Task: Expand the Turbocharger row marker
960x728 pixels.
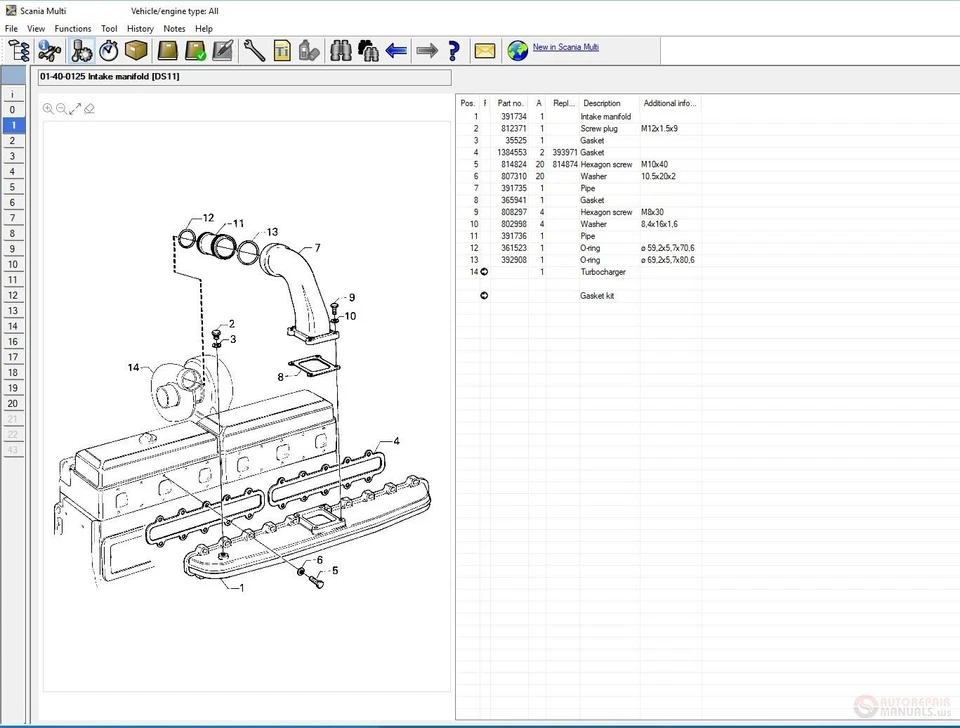Action: (483, 272)
